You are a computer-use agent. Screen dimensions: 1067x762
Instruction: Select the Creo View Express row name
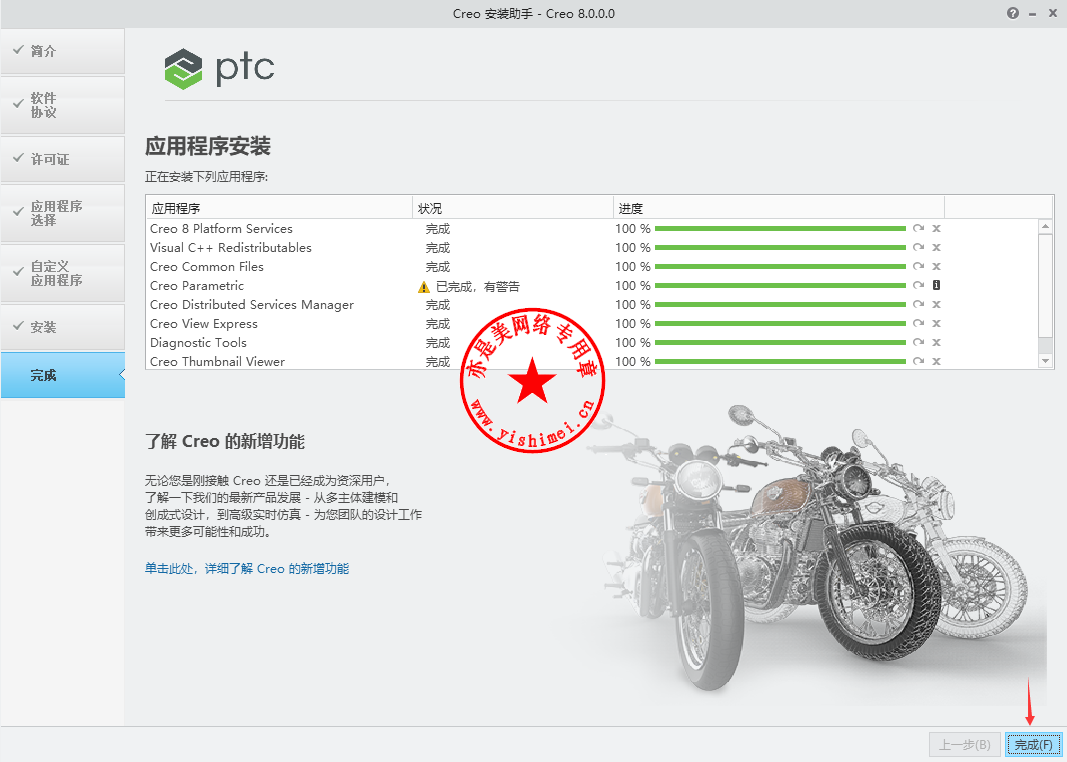coord(203,324)
